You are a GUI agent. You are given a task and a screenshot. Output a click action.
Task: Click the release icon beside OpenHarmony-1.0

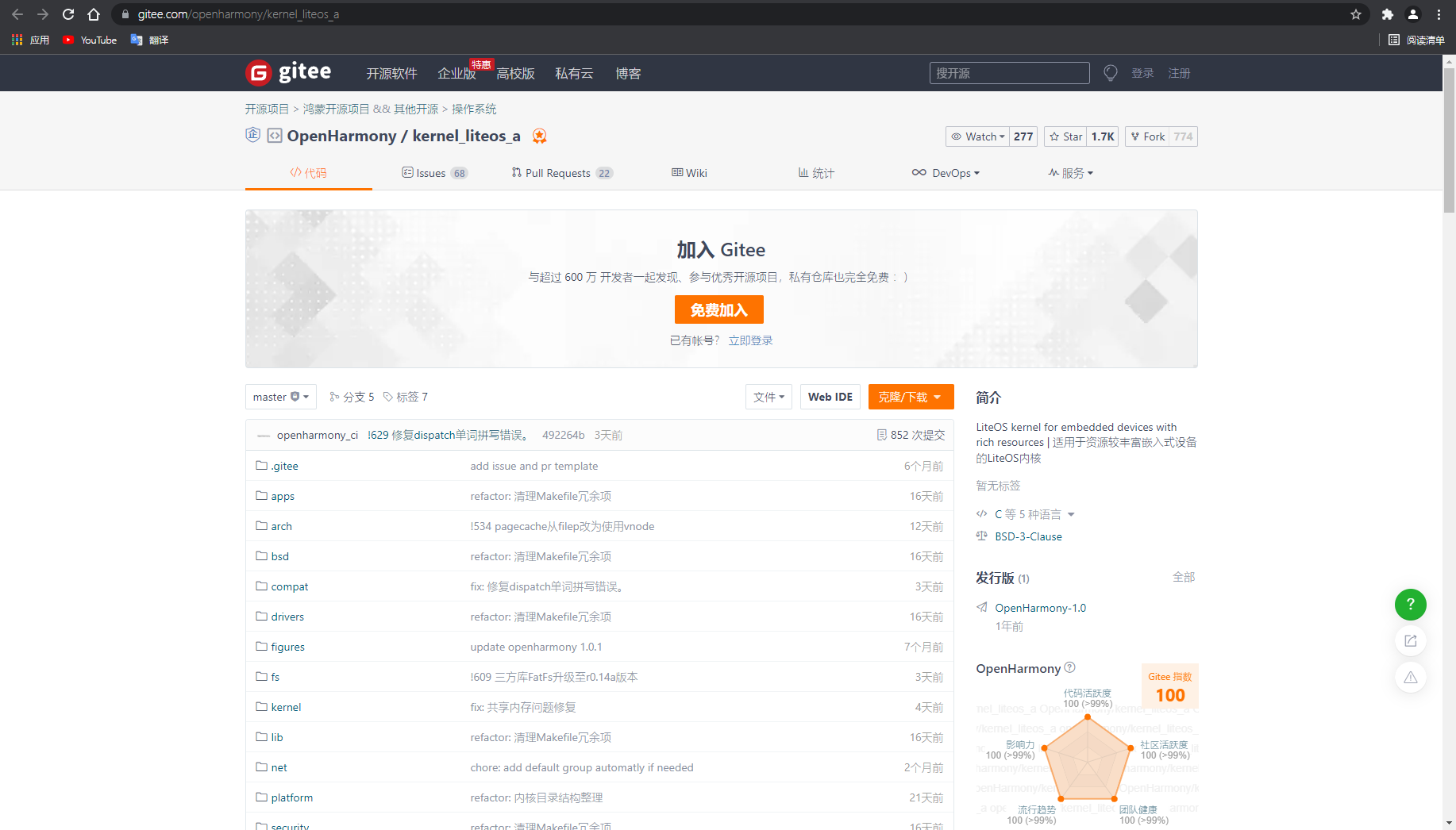click(x=982, y=607)
